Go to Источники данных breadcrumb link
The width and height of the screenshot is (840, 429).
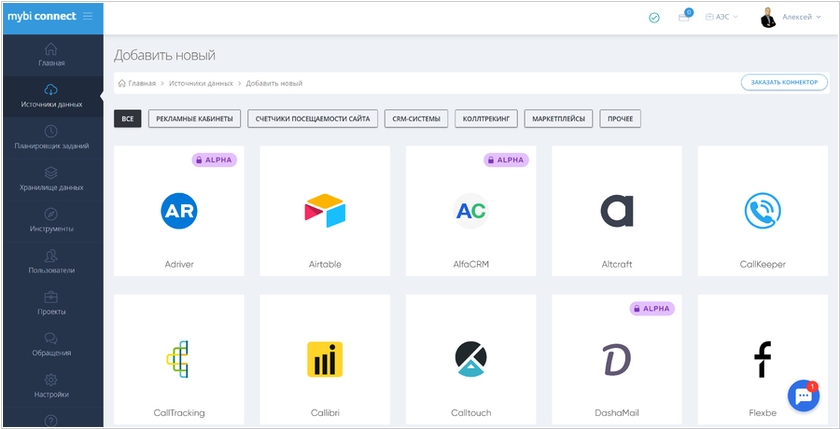coord(201,84)
